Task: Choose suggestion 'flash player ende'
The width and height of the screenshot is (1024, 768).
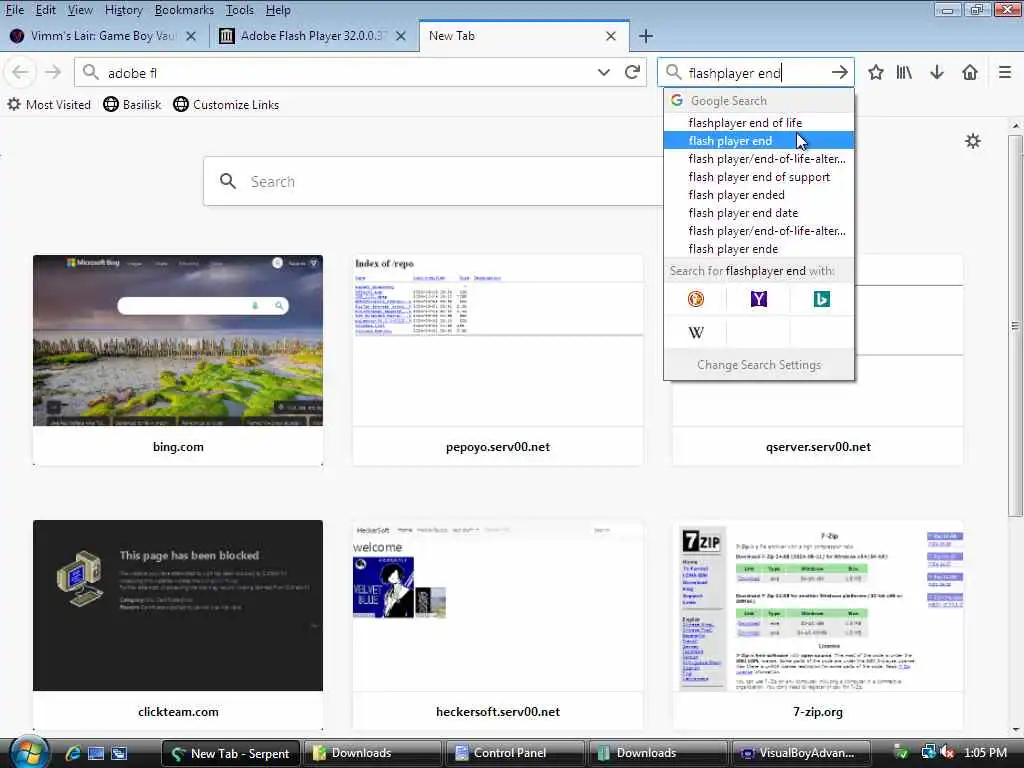Action: pyautogui.click(x=759, y=249)
